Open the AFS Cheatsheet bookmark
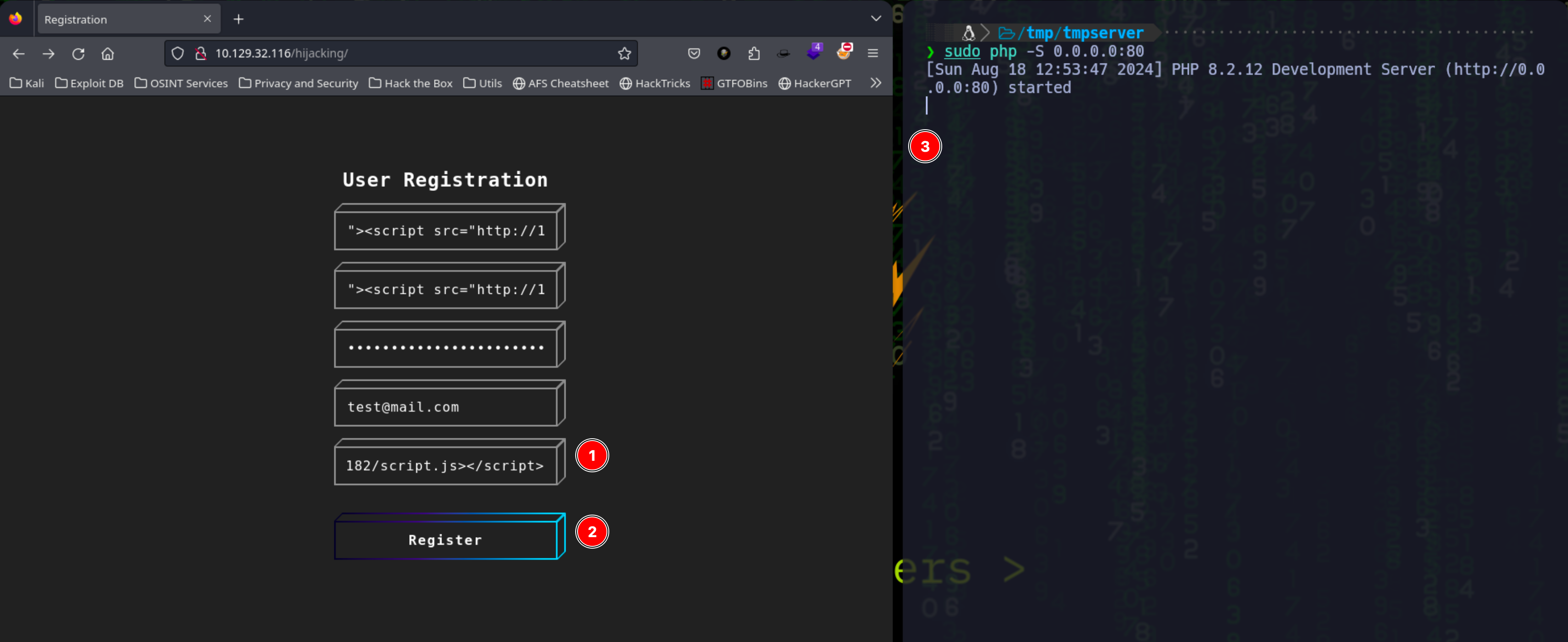Viewport: 1568px width, 642px height. click(x=561, y=83)
